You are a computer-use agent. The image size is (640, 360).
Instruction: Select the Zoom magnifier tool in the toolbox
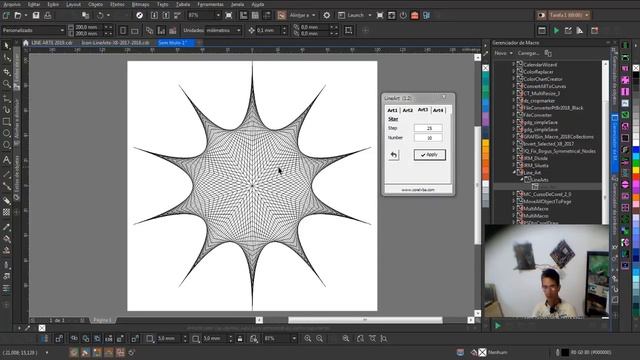6,84
